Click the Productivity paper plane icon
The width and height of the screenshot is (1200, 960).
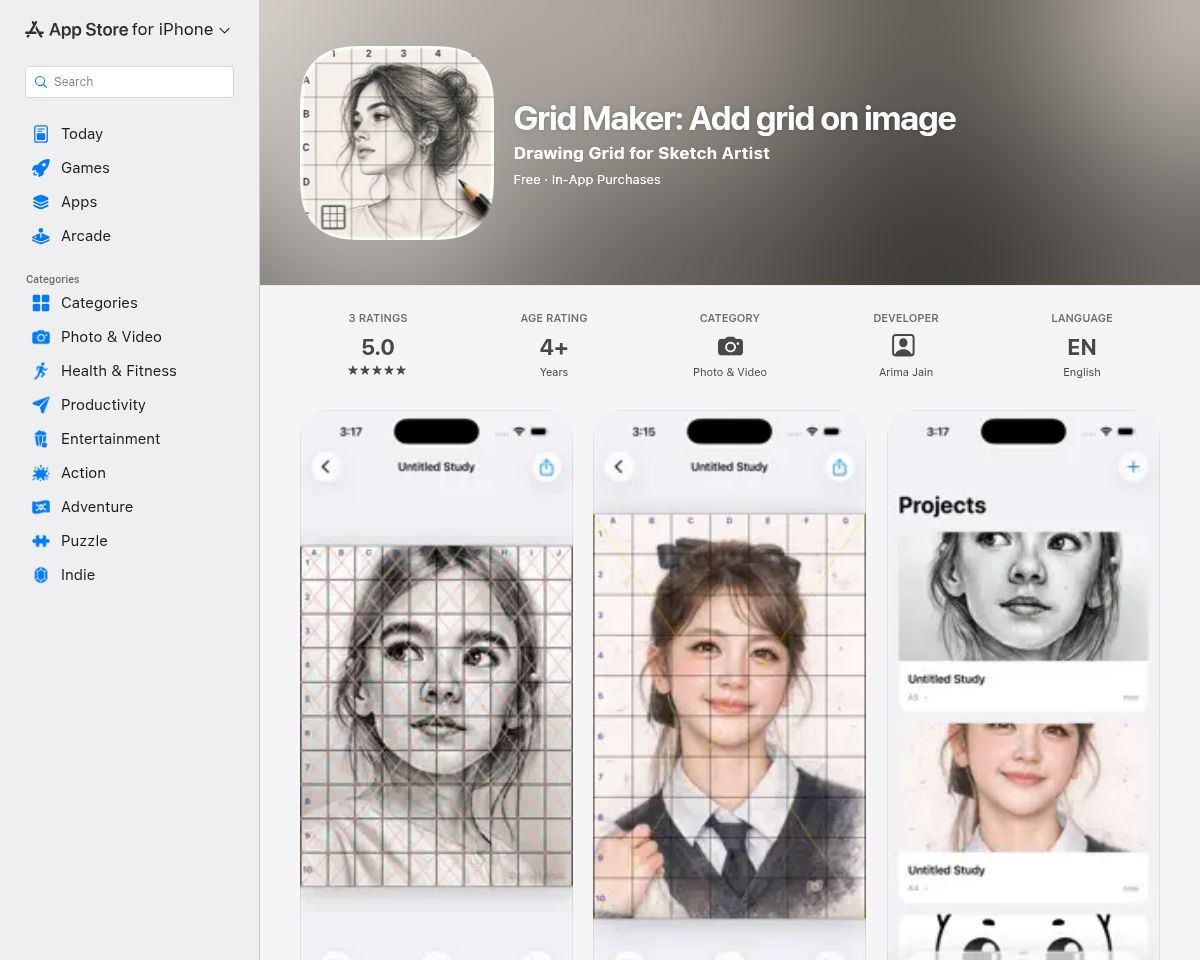click(41, 405)
